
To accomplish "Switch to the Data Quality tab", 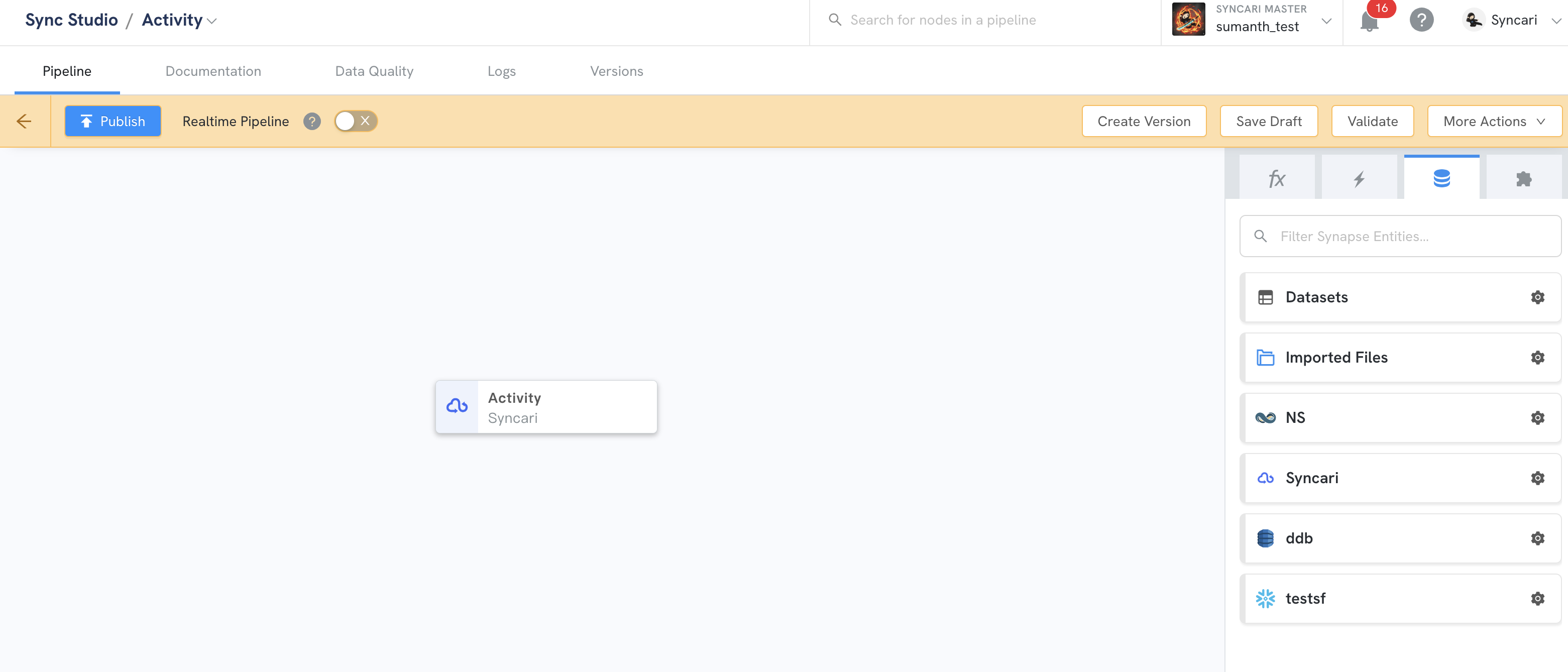I will pyautogui.click(x=374, y=71).
